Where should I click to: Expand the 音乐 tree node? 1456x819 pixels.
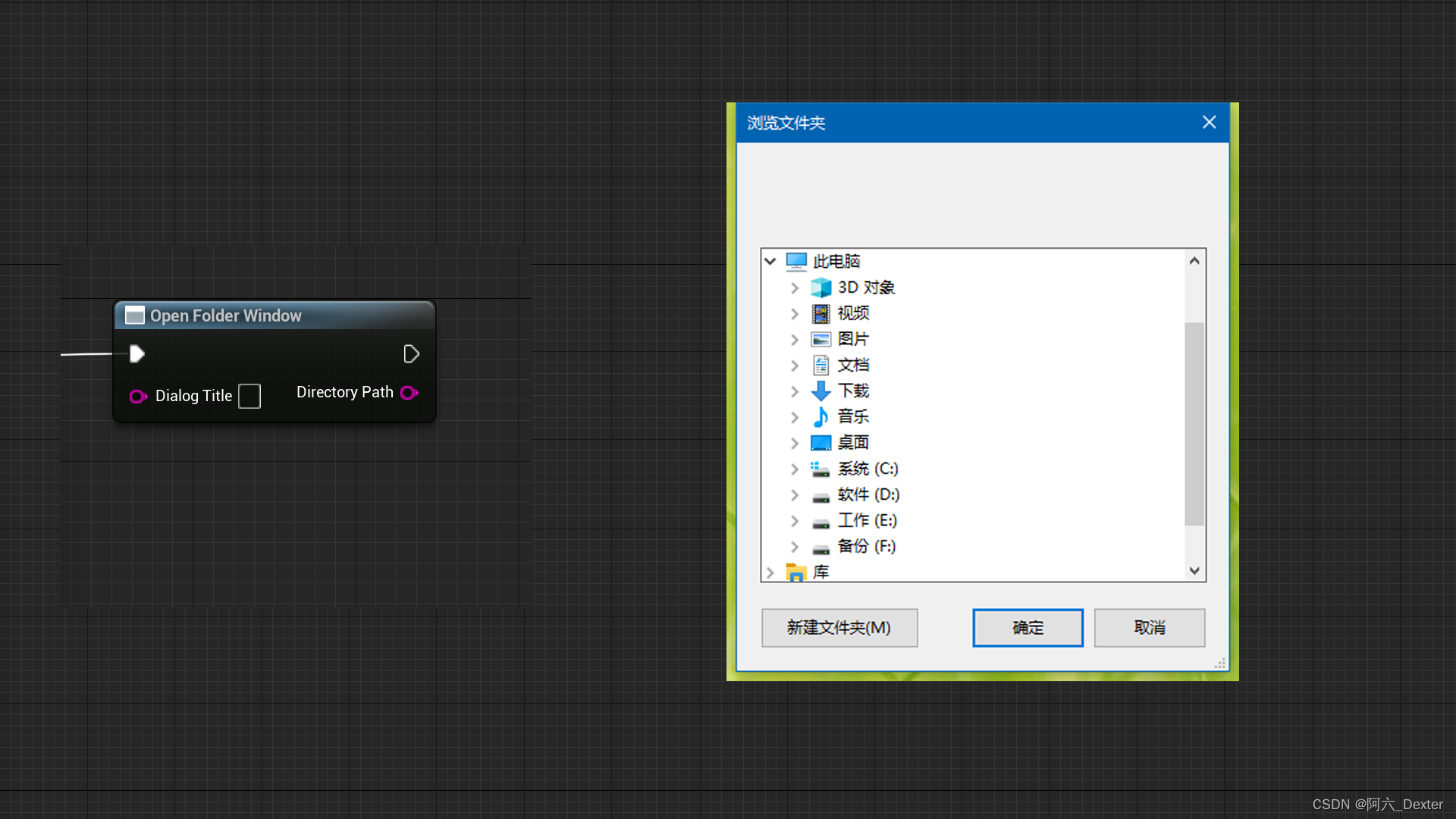tap(794, 416)
